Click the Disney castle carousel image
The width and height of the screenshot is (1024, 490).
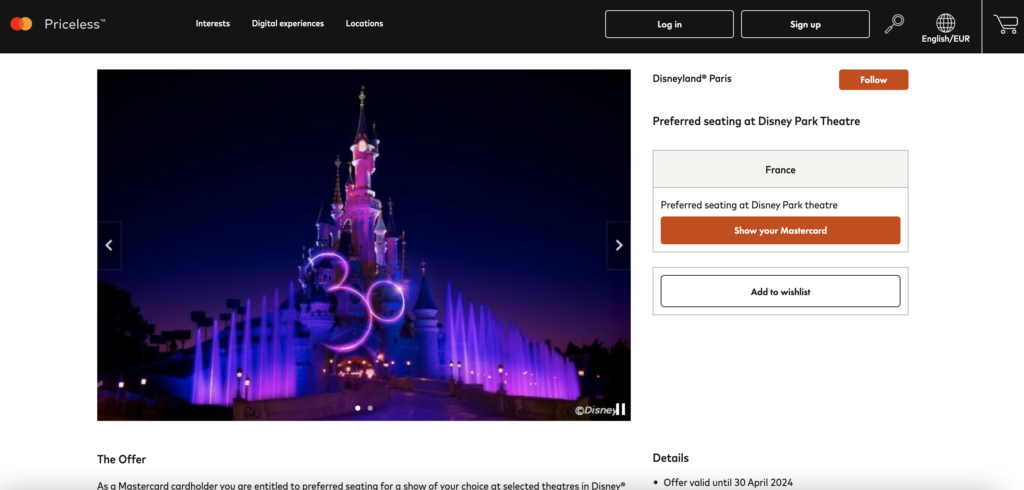(363, 245)
